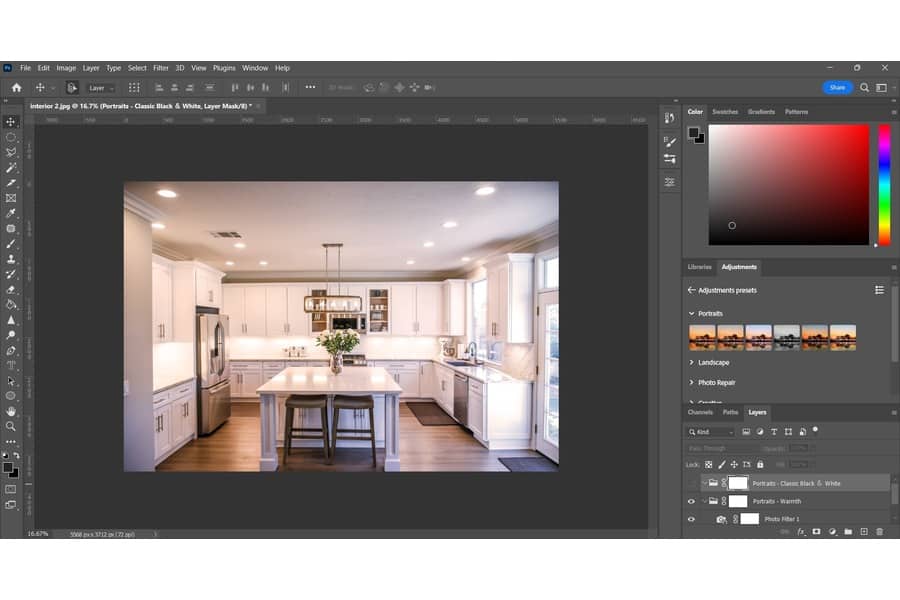900x600 pixels.
Task: Click the delete layer trash icon
Action: (879, 532)
